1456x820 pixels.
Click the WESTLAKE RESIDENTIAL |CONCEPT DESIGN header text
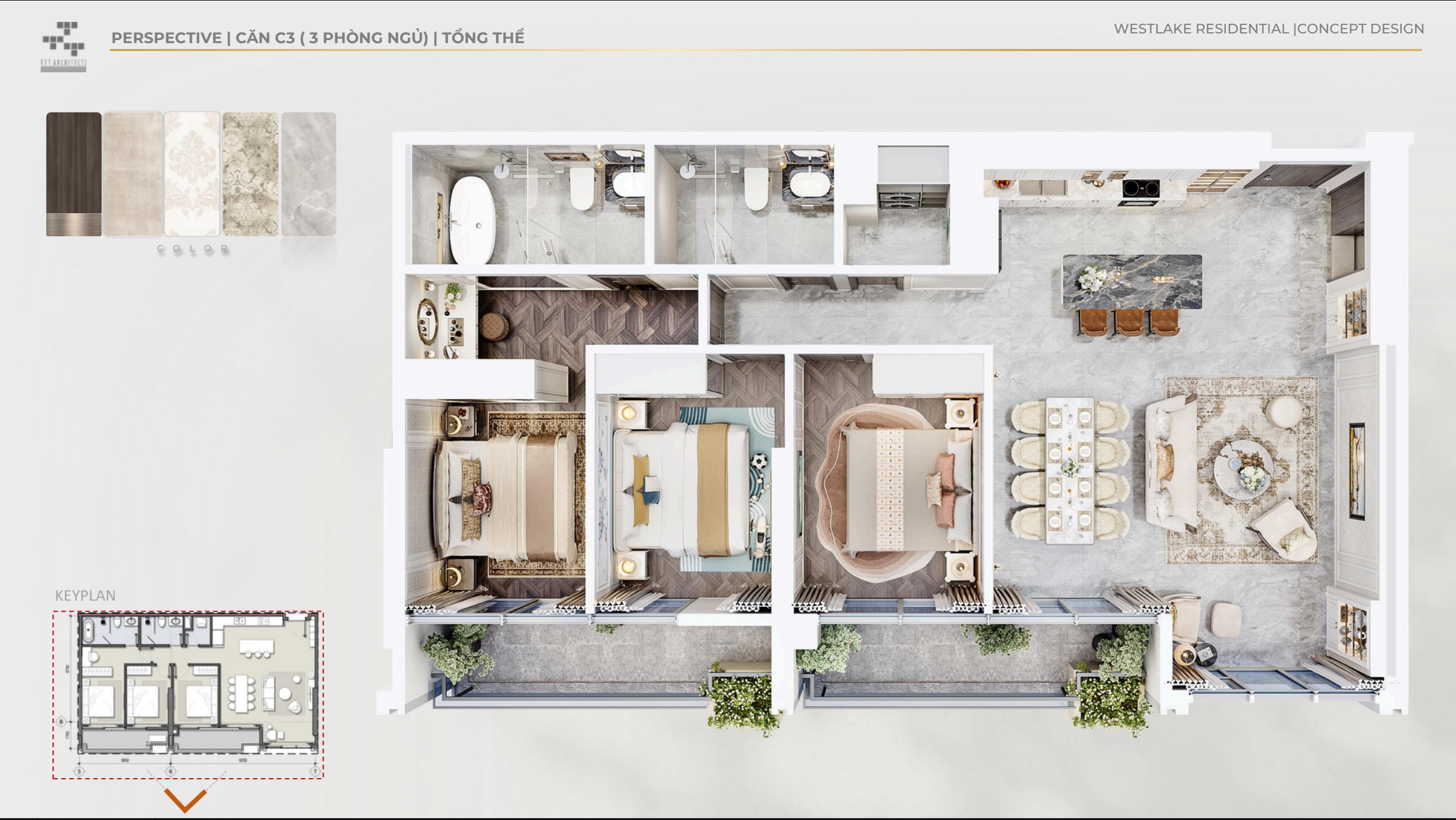click(1268, 29)
